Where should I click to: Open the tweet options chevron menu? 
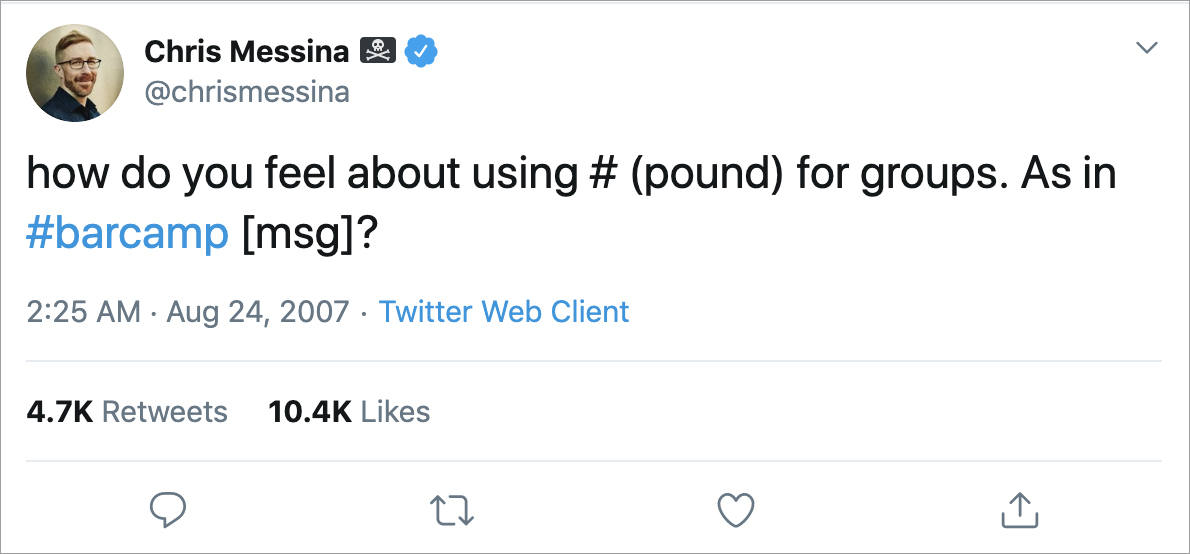1147,48
